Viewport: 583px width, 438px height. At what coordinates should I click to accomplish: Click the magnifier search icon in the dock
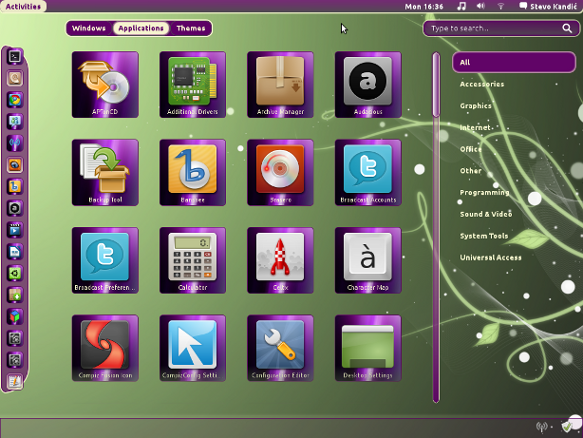15,78
